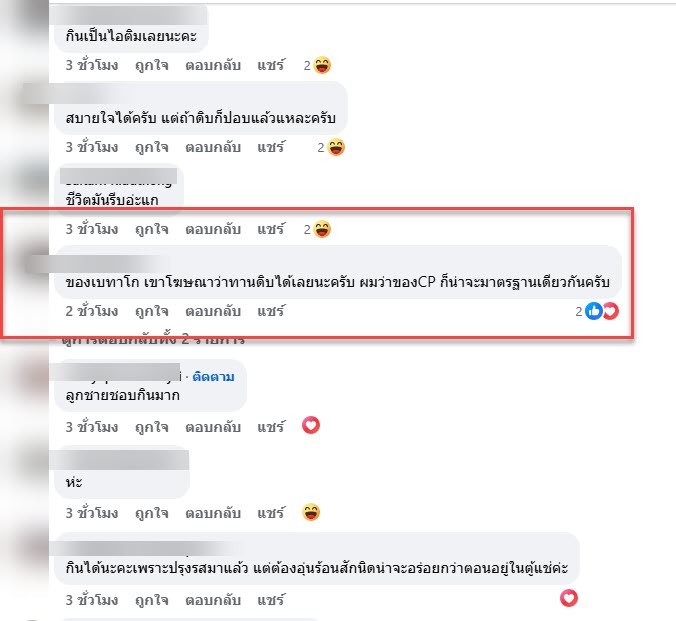This screenshot has width=676, height=621.
Task: Toggle ถูกใจ on the Betagro CP comment
Action: pyautogui.click(x=152, y=311)
